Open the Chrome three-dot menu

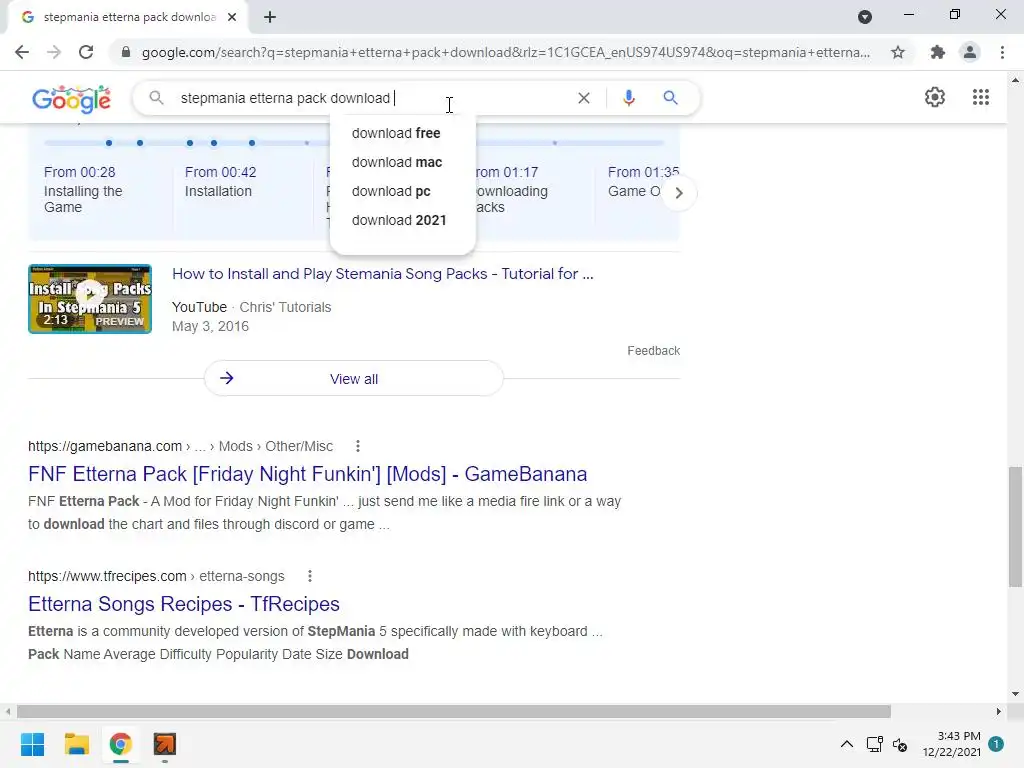(1002, 52)
